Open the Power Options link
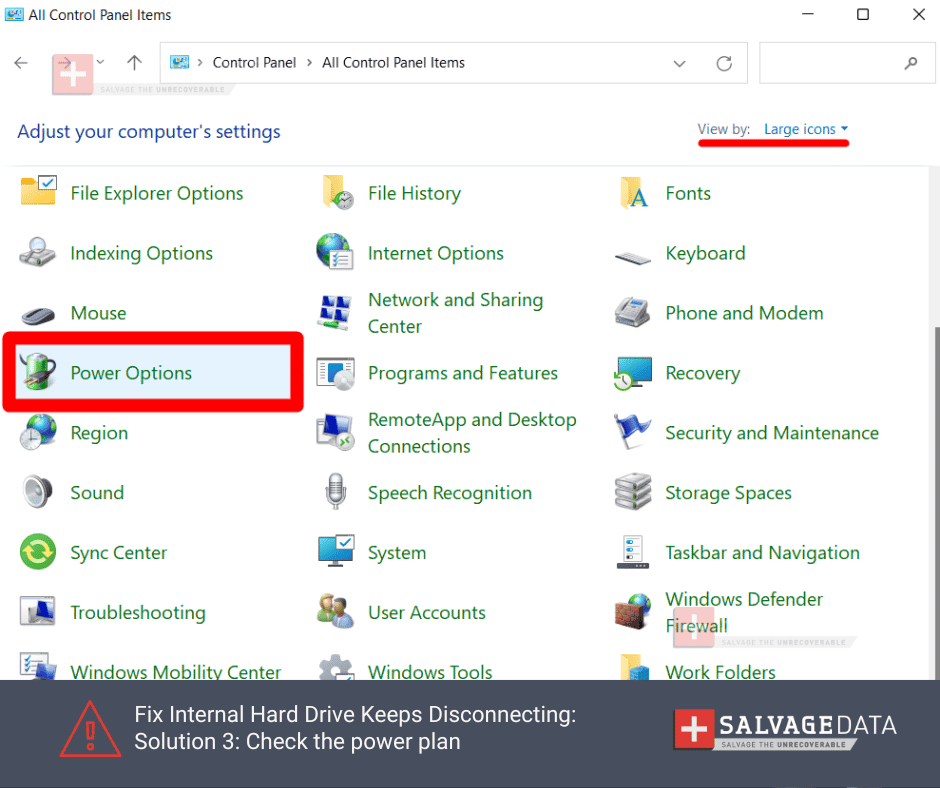Viewport: 940px width, 788px height. [x=131, y=373]
